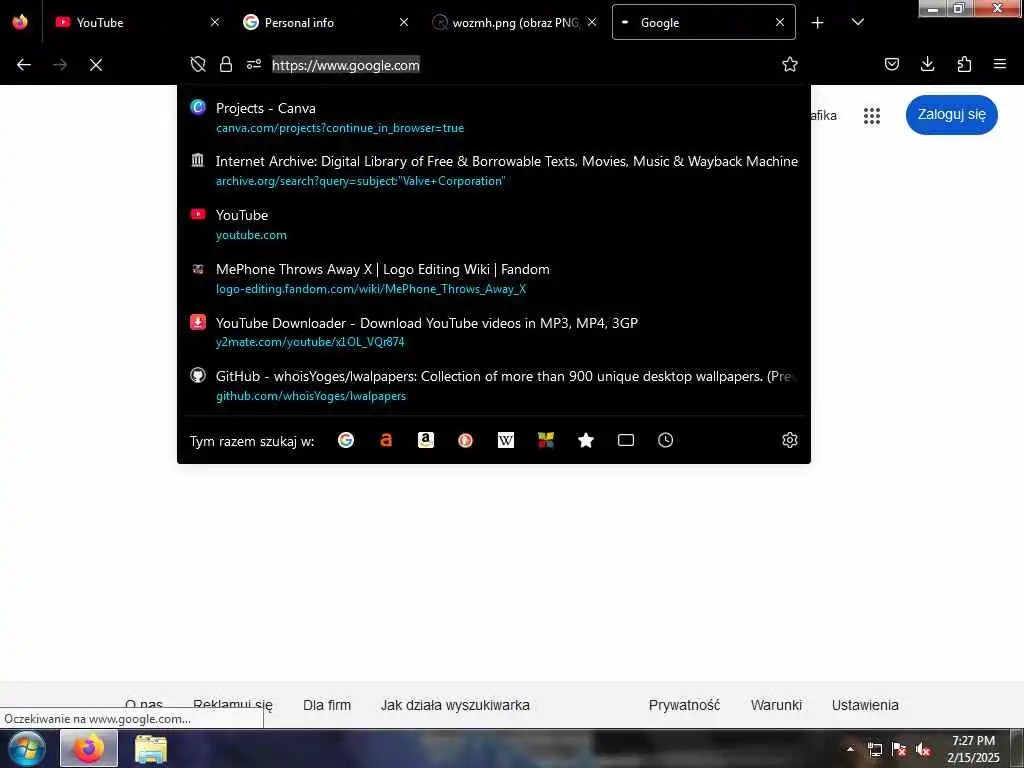Search with Google one-off icon

click(x=346, y=440)
